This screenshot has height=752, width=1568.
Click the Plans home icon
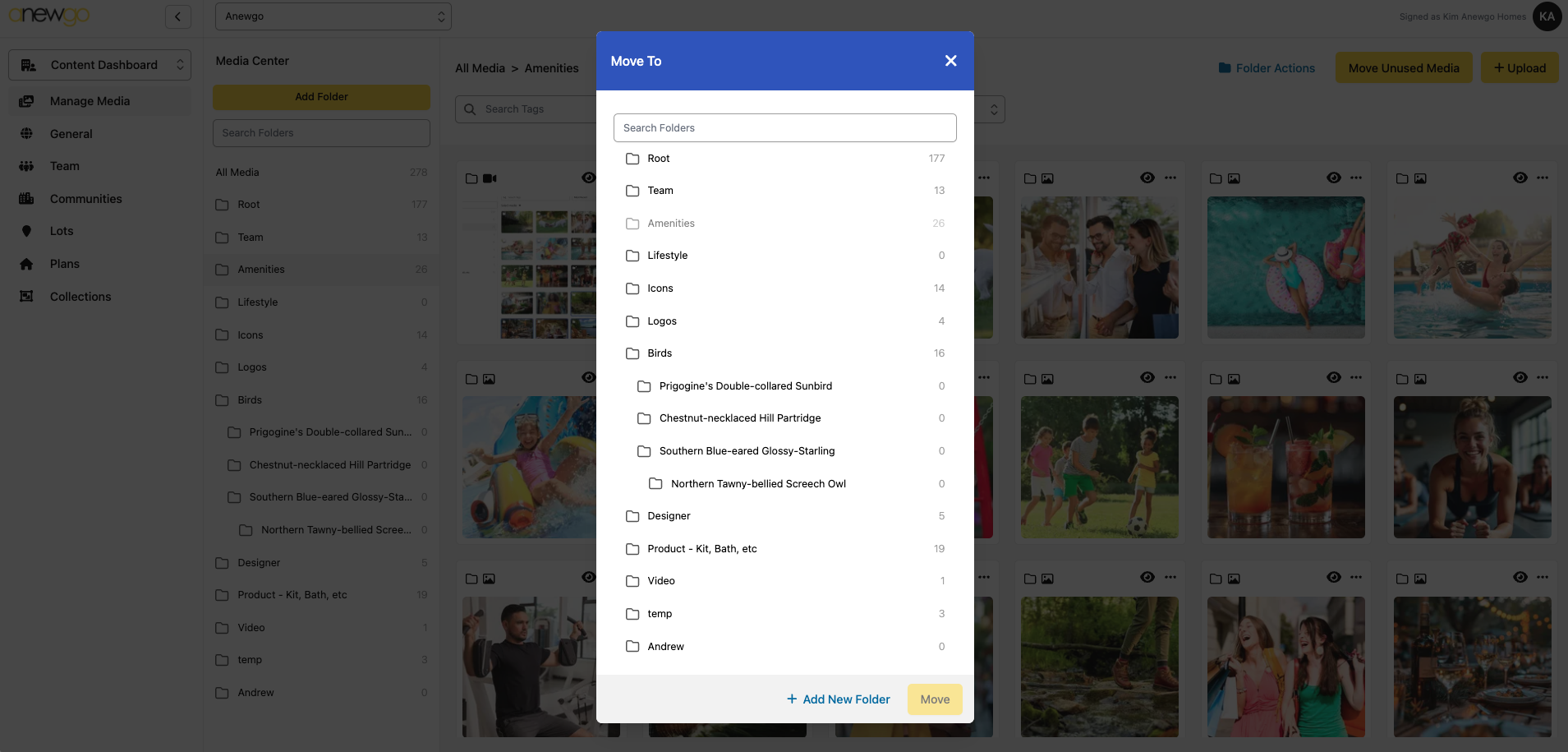coord(26,264)
